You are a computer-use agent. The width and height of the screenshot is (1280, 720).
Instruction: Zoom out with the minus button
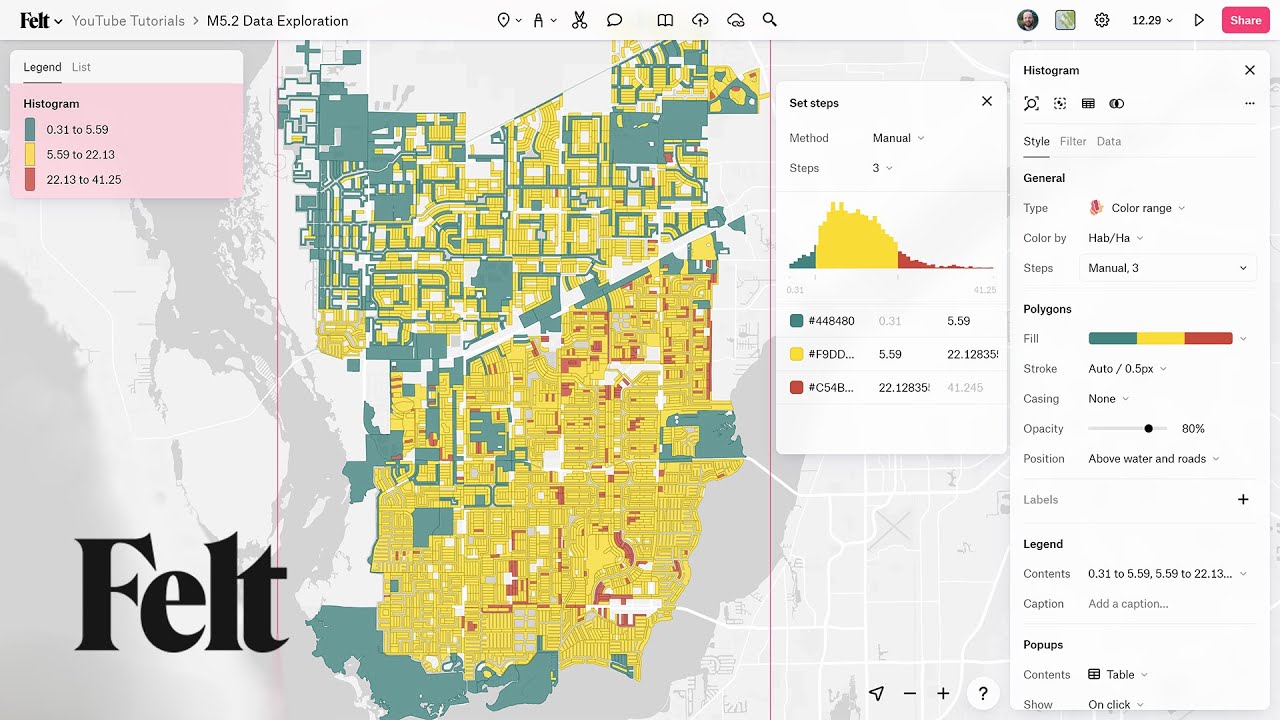(x=910, y=693)
